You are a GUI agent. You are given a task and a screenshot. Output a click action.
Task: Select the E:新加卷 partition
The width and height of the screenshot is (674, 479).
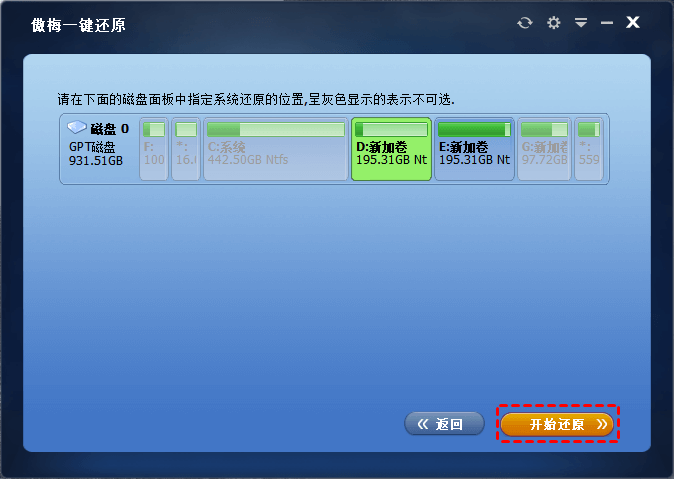tap(474, 149)
